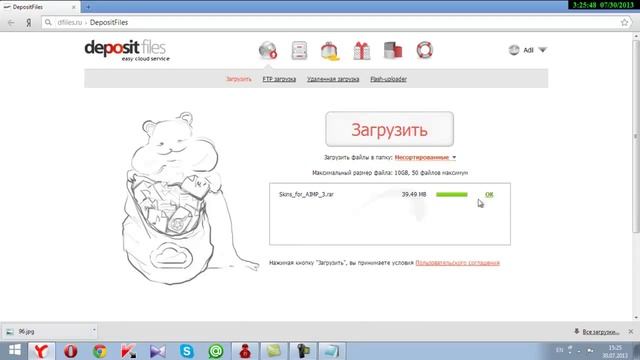Open the FTP загрузка tab
Screen dimensions: 640x360
pos(279,79)
